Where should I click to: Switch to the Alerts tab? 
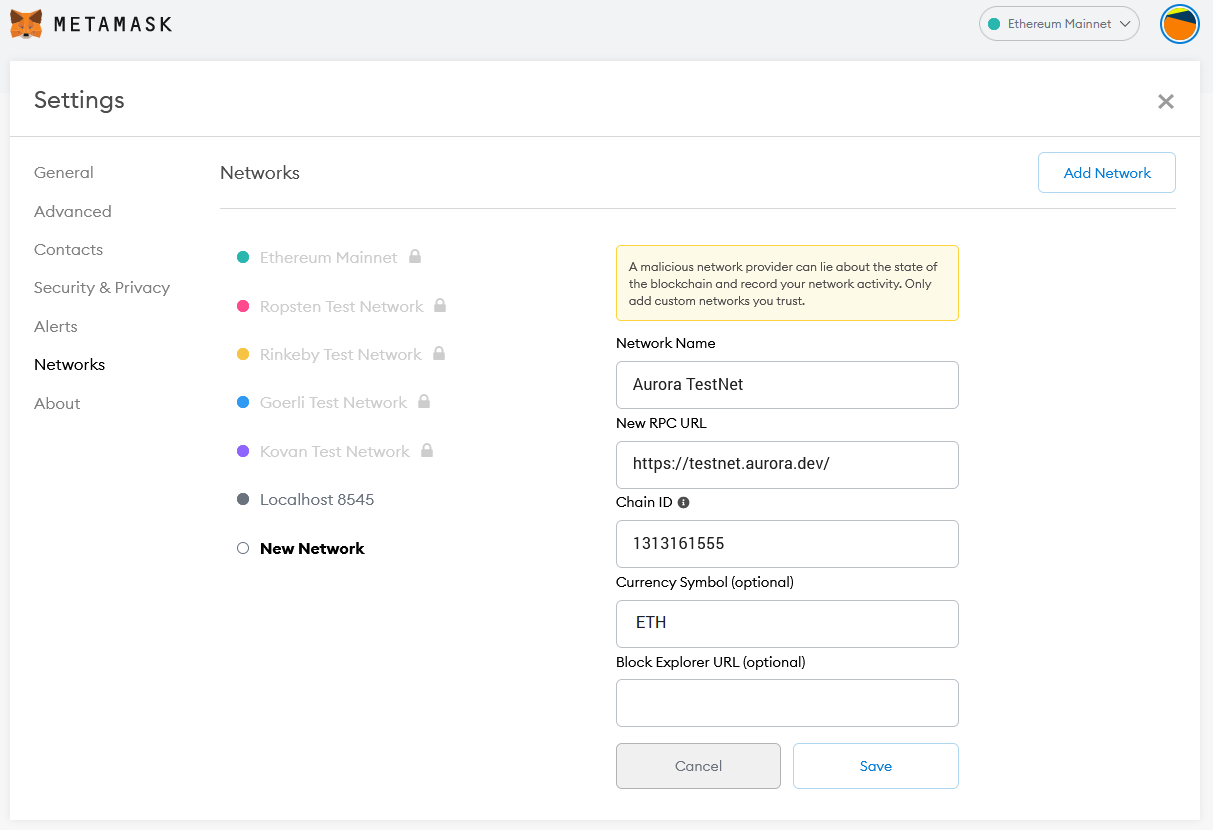pos(56,326)
